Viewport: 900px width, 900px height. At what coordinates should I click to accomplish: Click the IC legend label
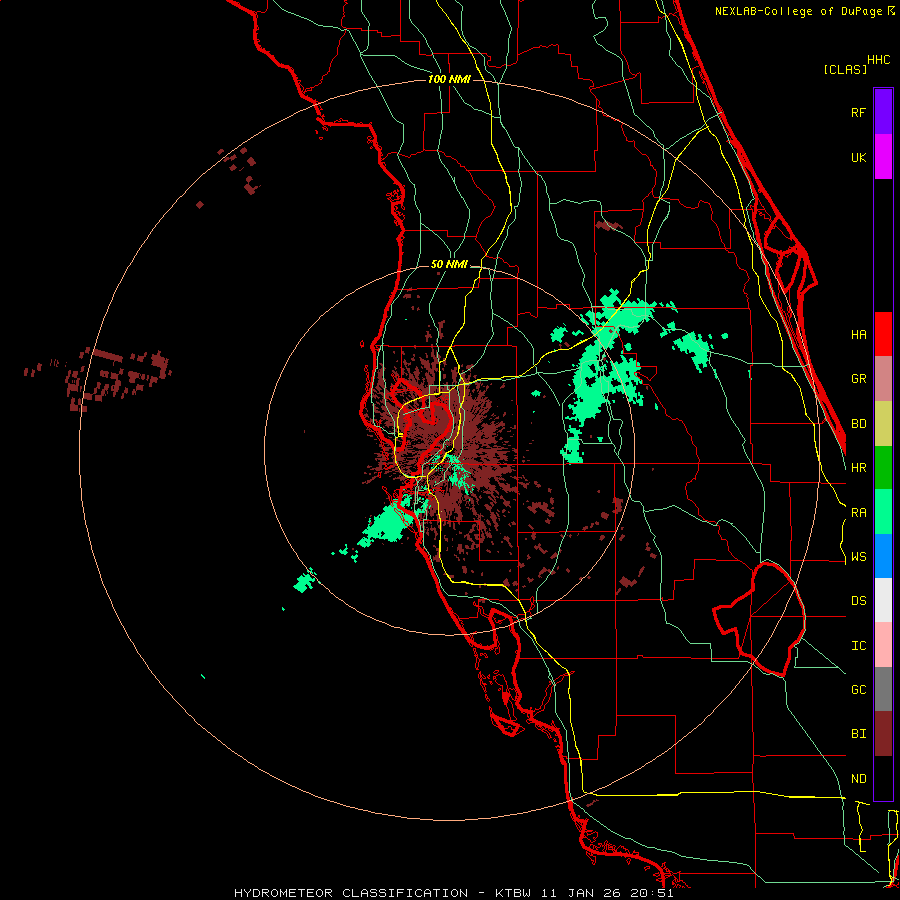click(858, 646)
